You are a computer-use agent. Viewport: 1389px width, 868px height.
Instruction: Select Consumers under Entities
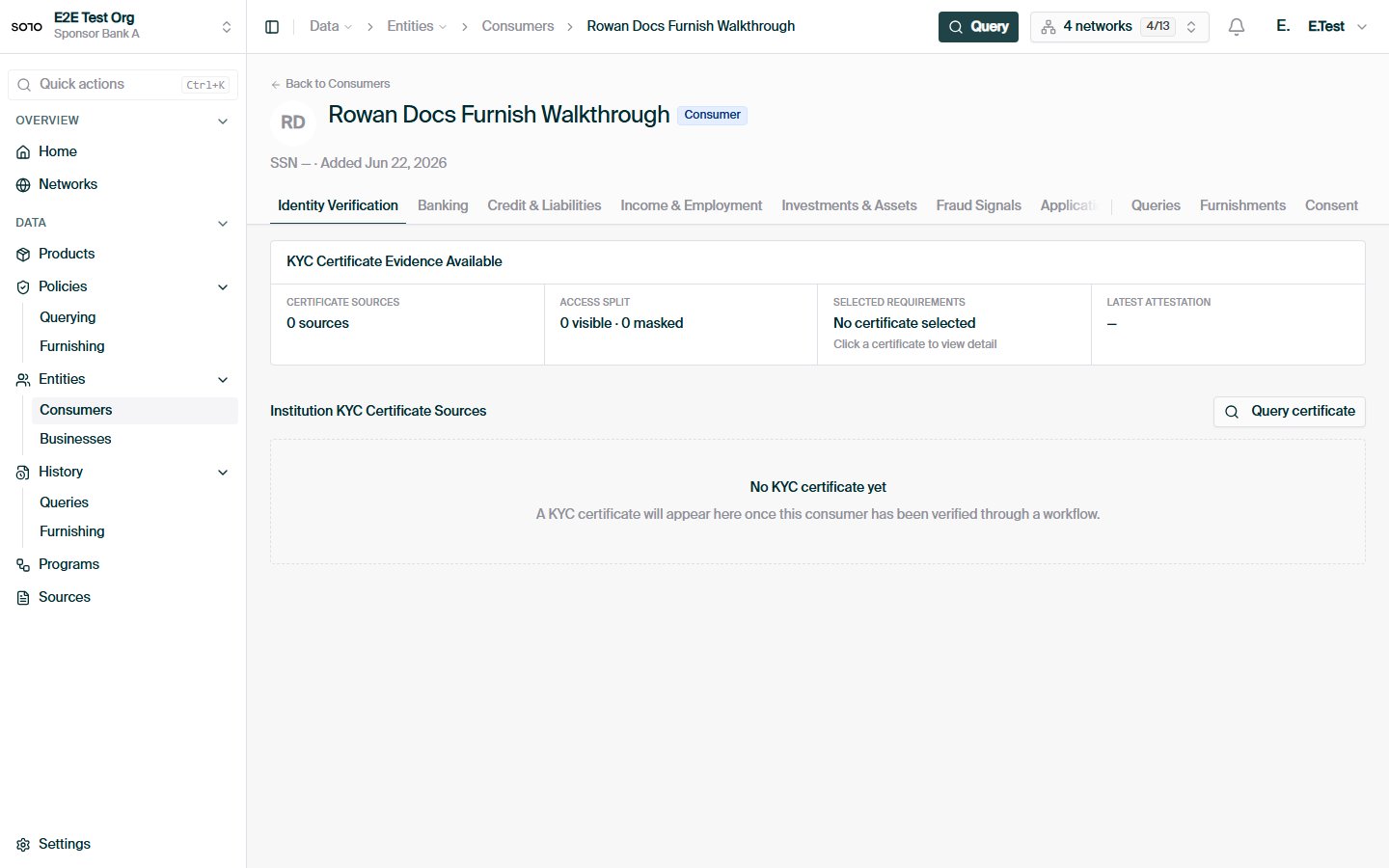click(135, 411)
